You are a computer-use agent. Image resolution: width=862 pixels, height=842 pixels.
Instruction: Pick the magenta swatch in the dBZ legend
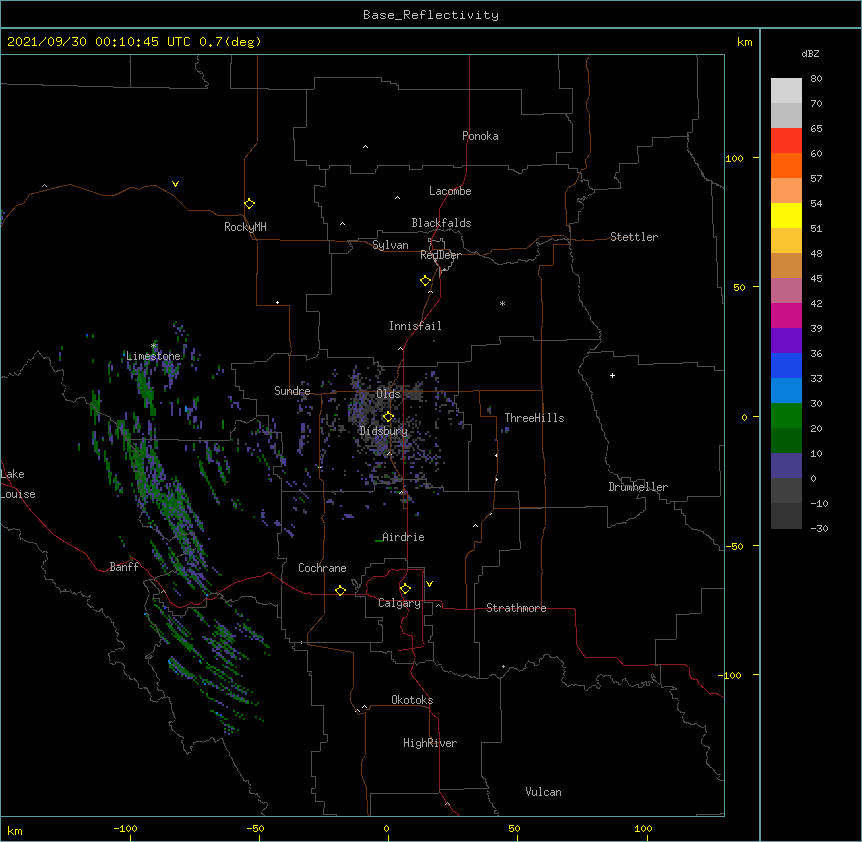[x=786, y=315]
